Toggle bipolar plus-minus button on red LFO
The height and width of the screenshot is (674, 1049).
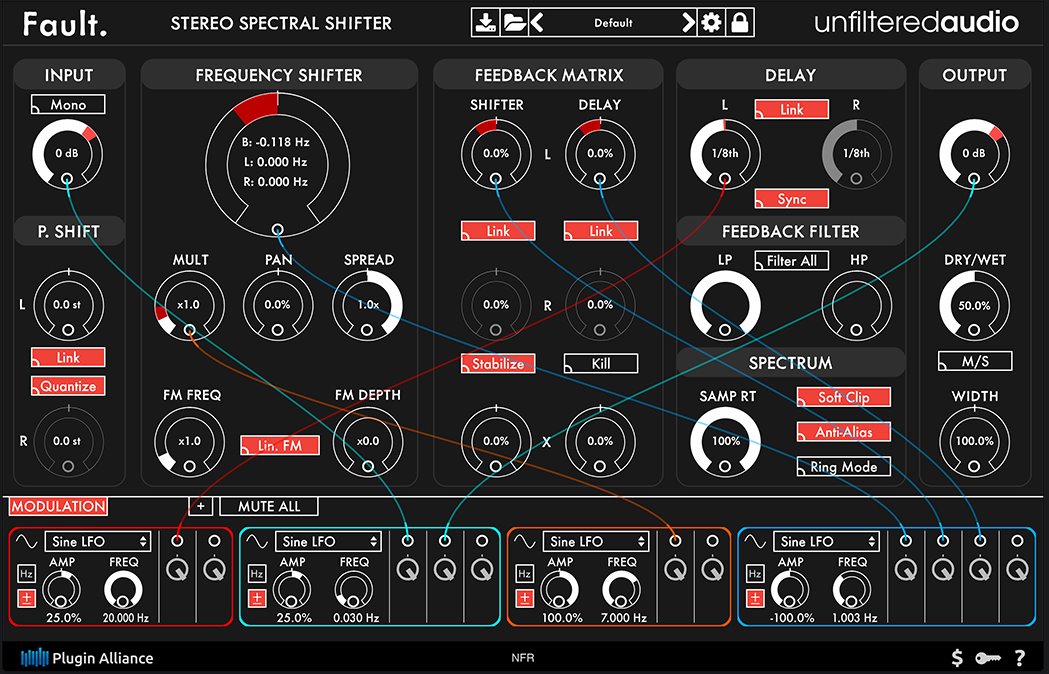click(27, 598)
